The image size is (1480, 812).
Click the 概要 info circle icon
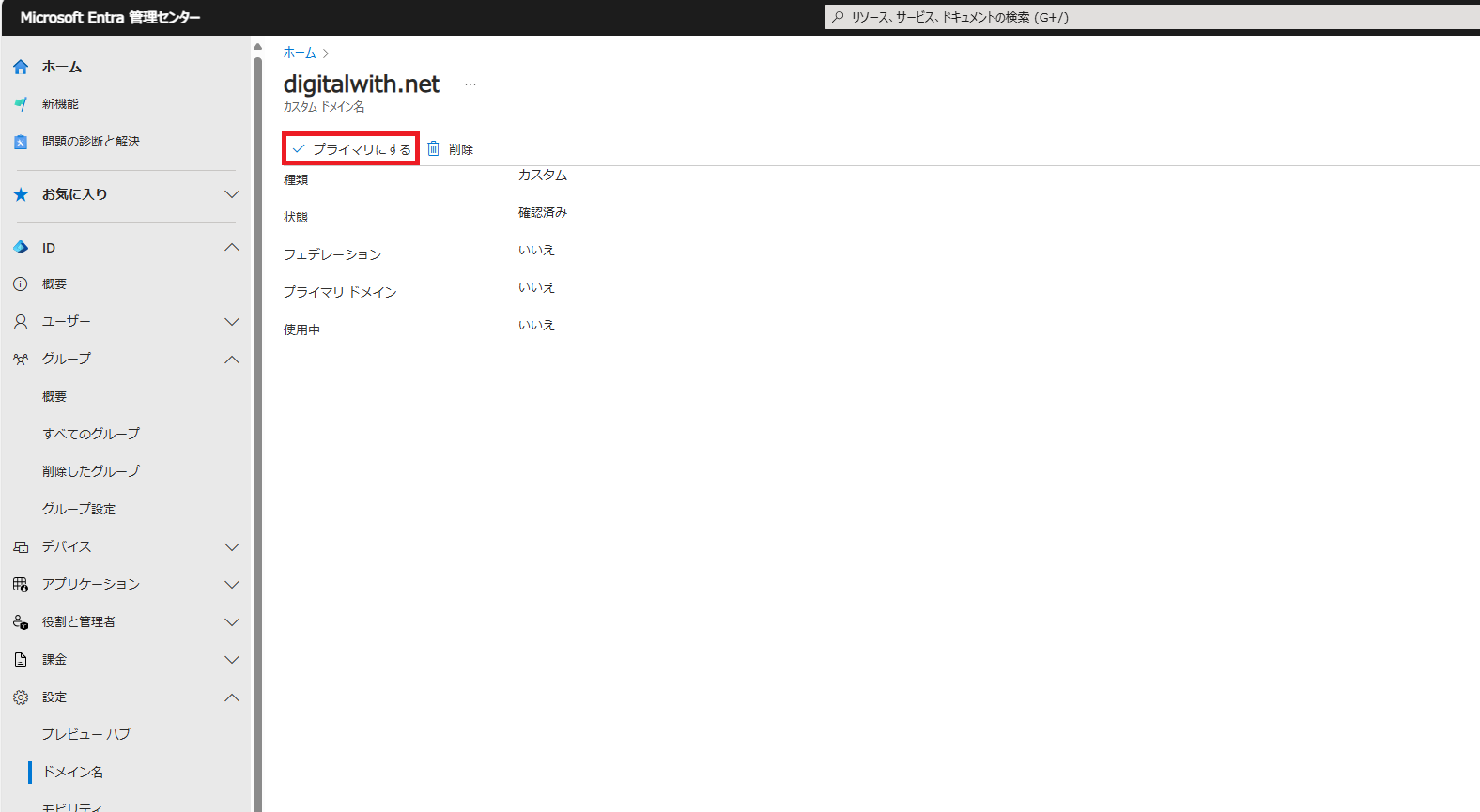21,283
